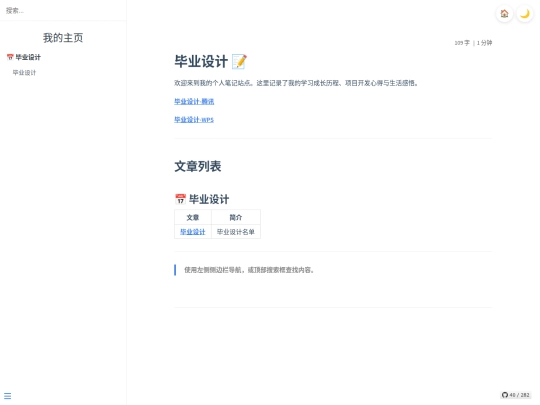Open the 毕业设计 sidebar sub-item
The width and height of the screenshot is (540, 405).
[x=24, y=73]
